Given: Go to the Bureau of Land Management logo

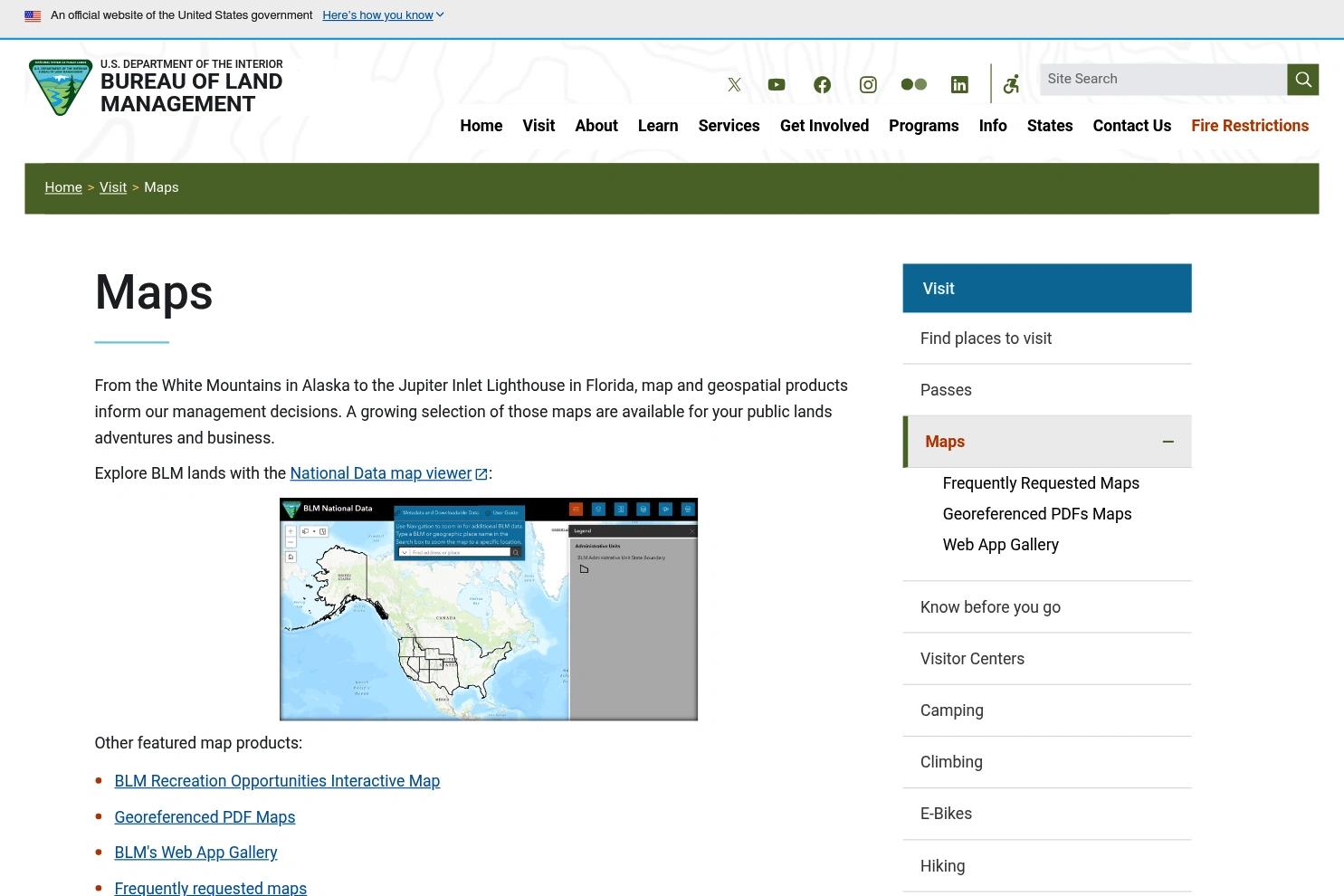Looking at the screenshot, I should [156, 87].
